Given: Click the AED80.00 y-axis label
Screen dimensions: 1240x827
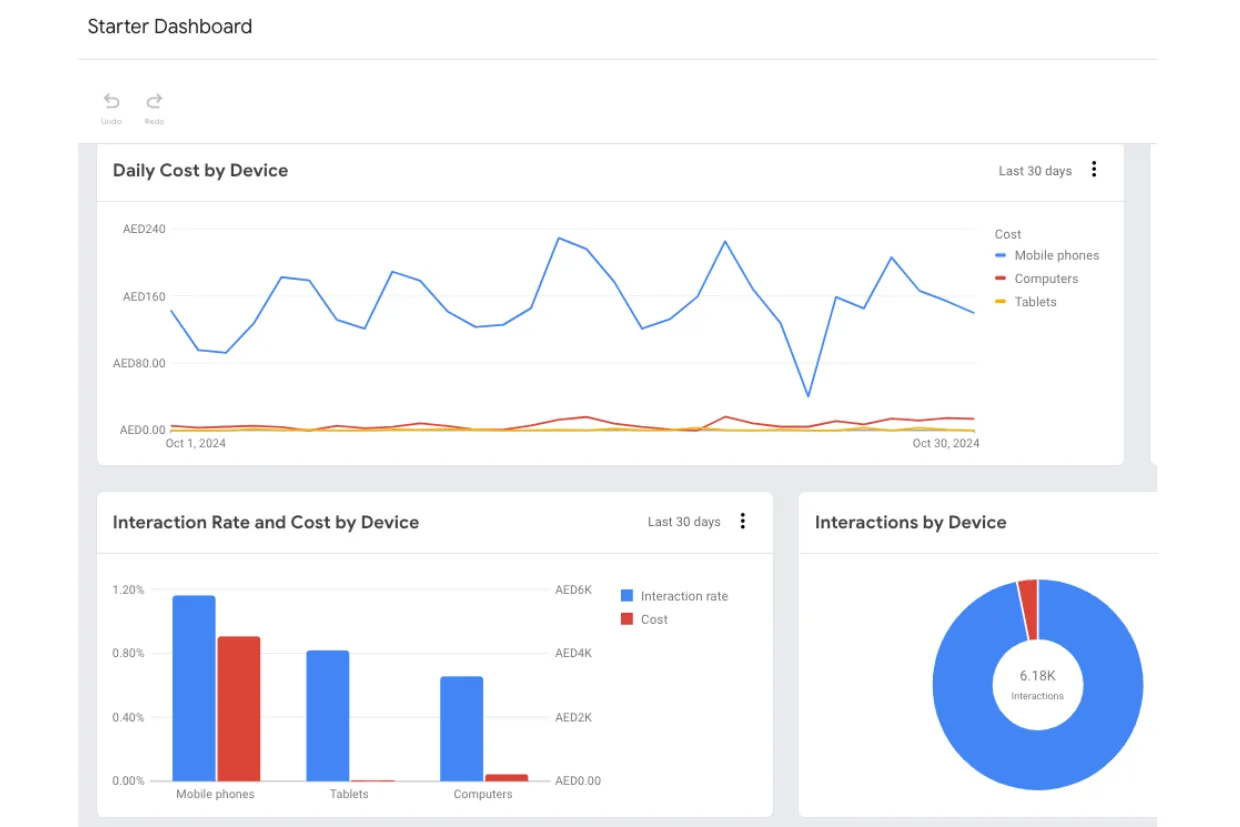Looking at the screenshot, I should [x=139, y=363].
